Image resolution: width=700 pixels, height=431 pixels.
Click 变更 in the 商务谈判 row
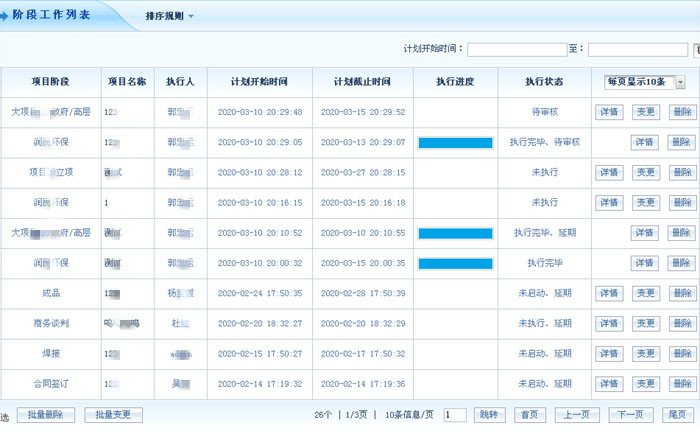click(646, 324)
